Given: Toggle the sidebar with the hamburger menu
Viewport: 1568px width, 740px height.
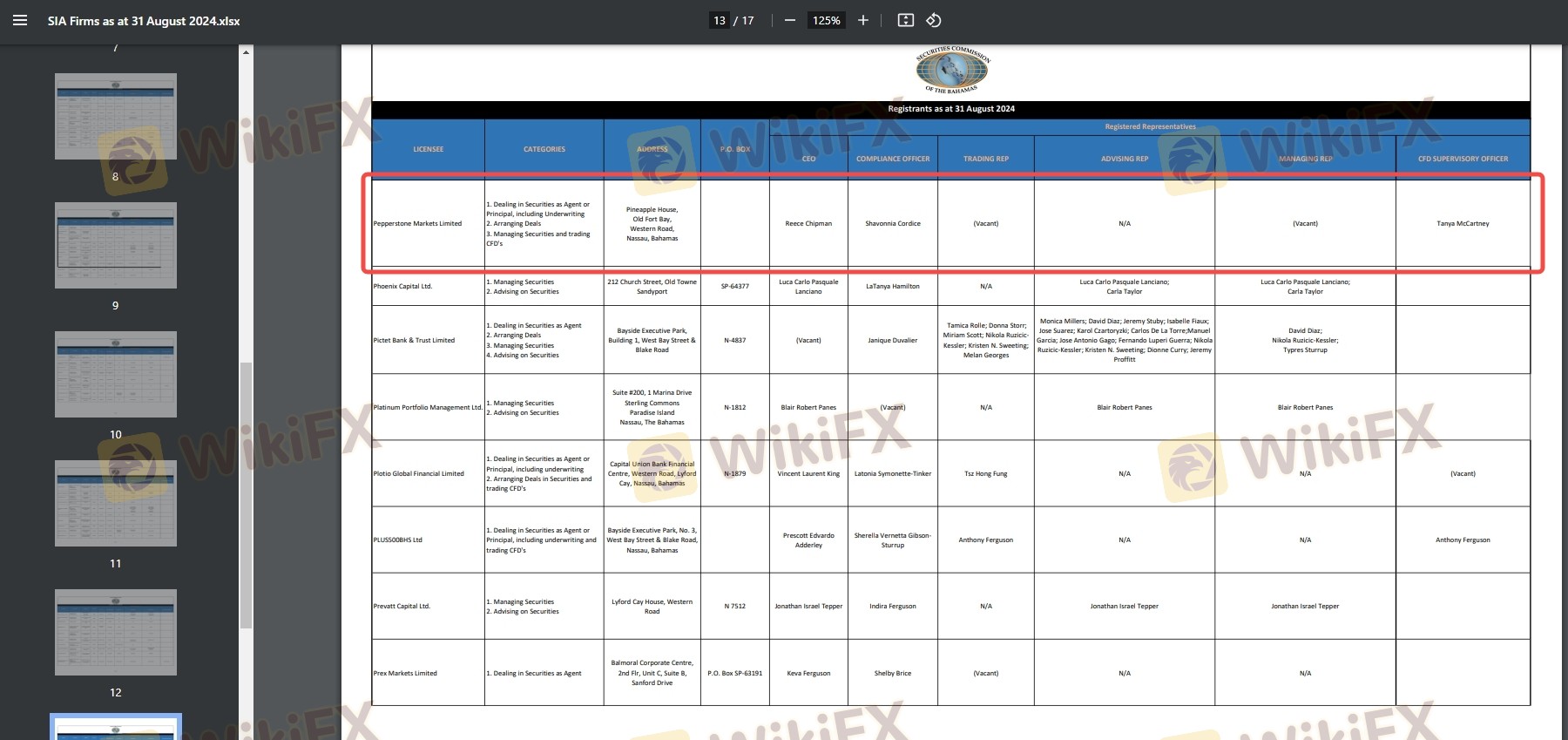Looking at the screenshot, I should (20, 20).
